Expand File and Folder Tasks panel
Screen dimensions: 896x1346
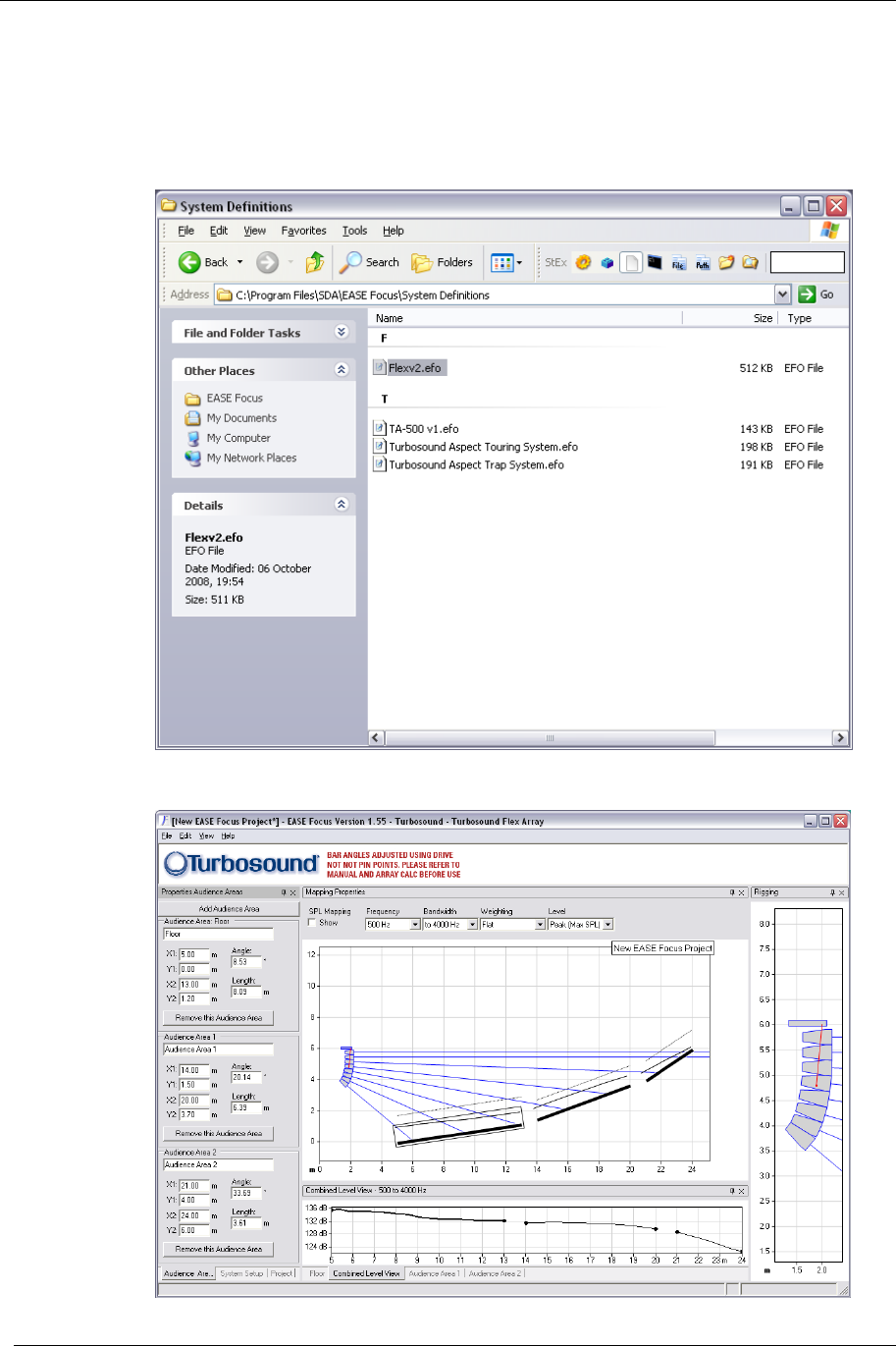[342, 332]
